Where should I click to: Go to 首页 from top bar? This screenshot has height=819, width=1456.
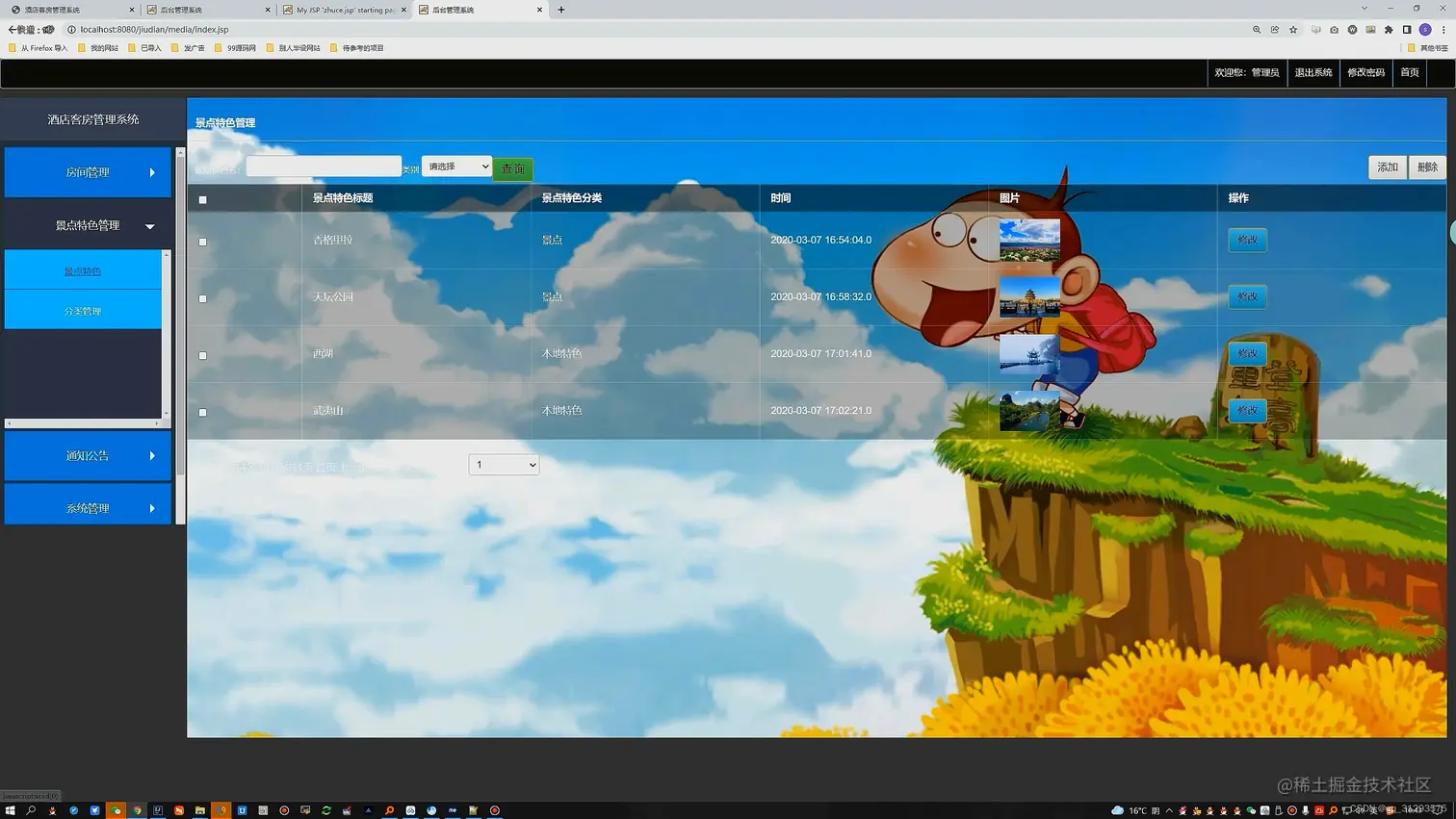point(1410,72)
